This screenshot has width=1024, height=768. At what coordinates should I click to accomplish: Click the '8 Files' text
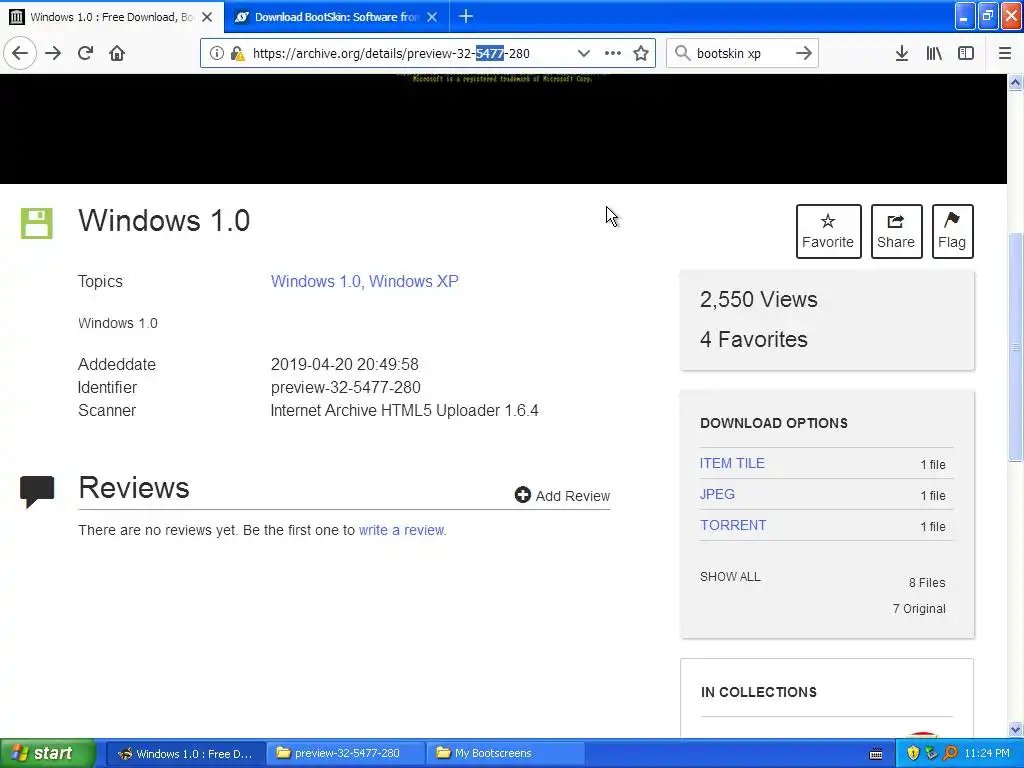927,583
